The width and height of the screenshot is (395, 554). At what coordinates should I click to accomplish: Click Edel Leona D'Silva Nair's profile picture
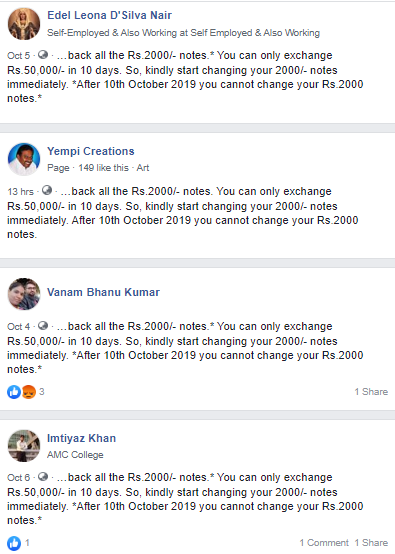click(x=24, y=24)
